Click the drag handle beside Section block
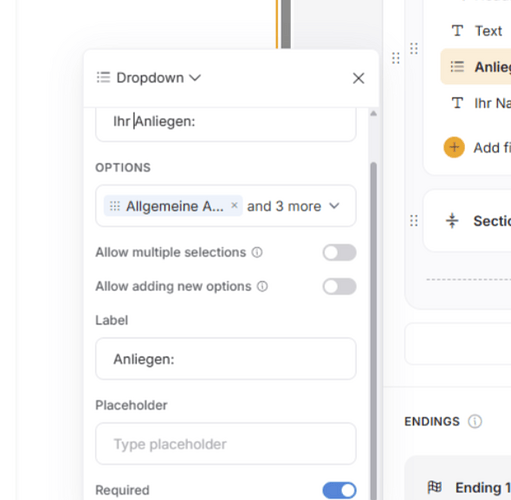The image size is (511, 500). pyautogui.click(x=414, y=221)
